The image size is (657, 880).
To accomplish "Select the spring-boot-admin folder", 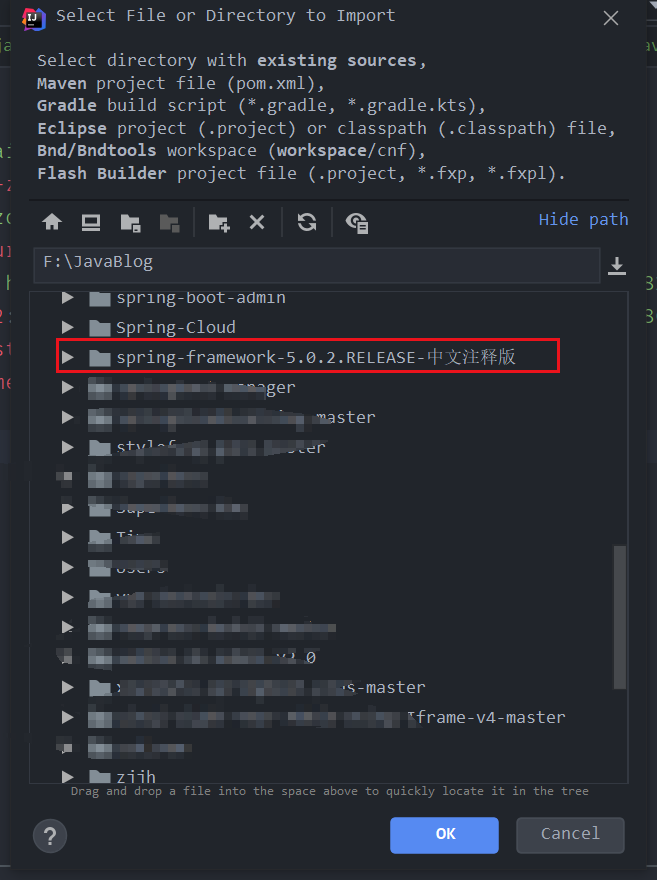I will pos(201,297).
